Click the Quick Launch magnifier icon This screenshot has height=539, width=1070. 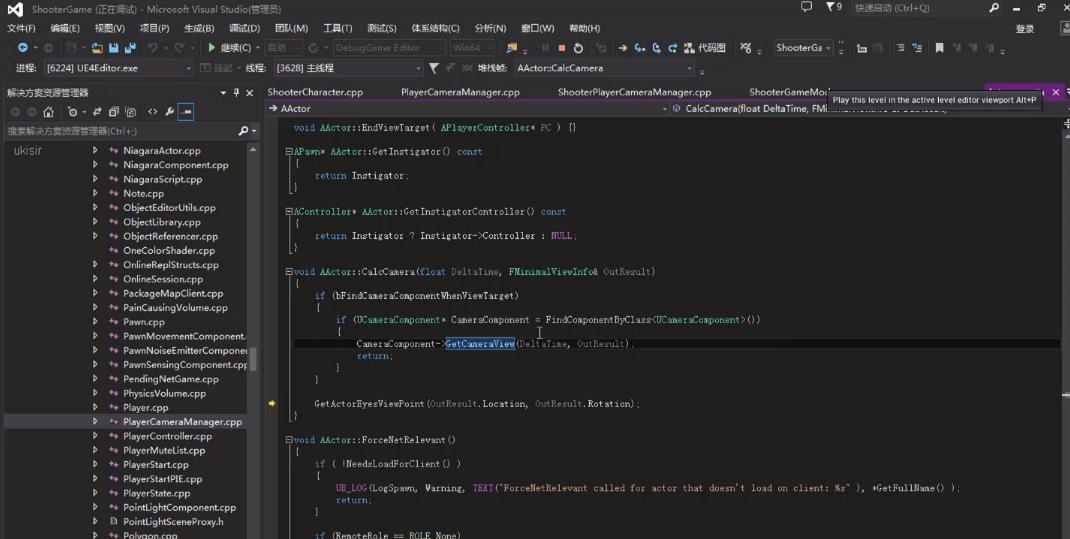click(x=994, y=8)
